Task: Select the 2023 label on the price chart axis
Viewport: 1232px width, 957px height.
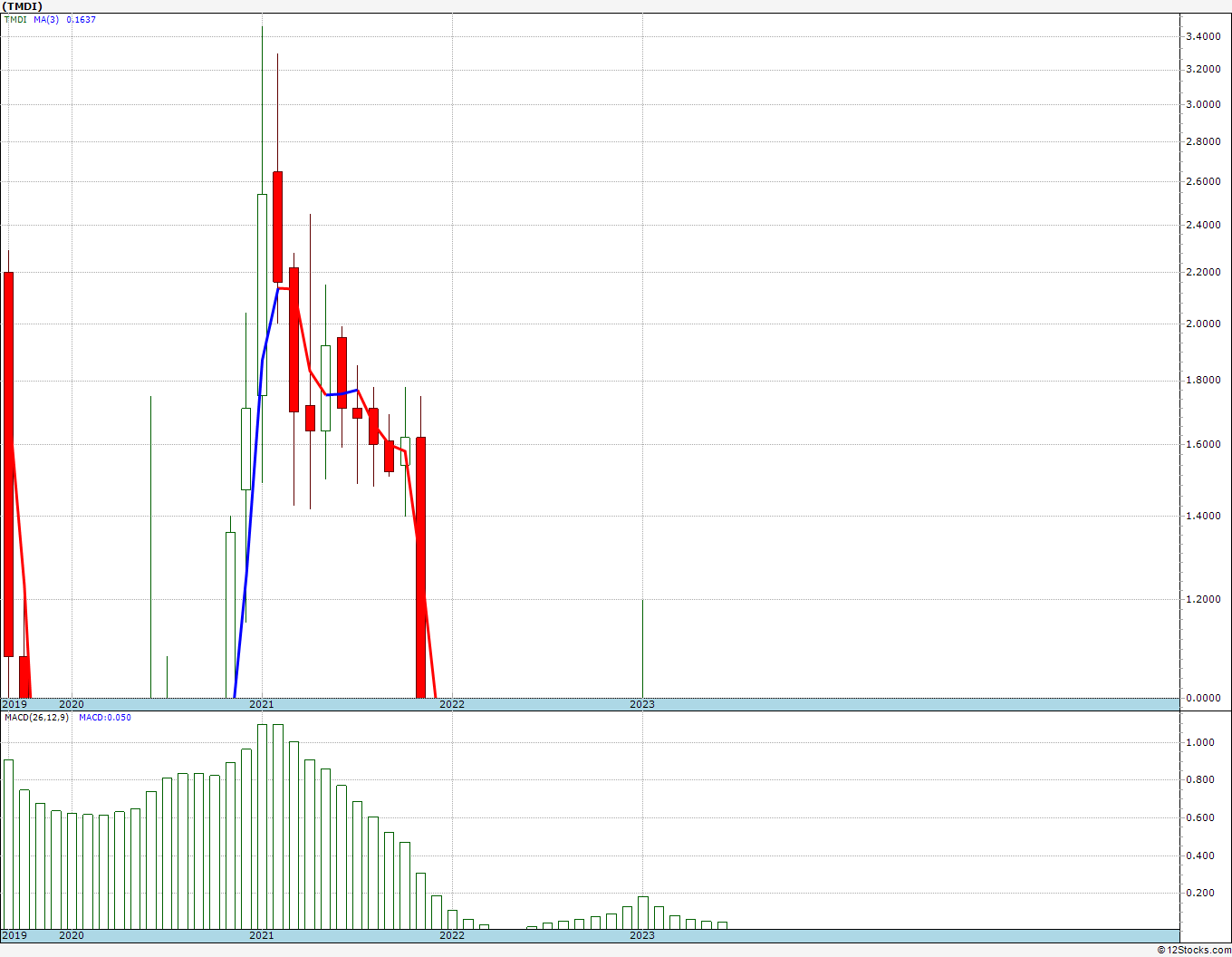Action: (642, 704)
